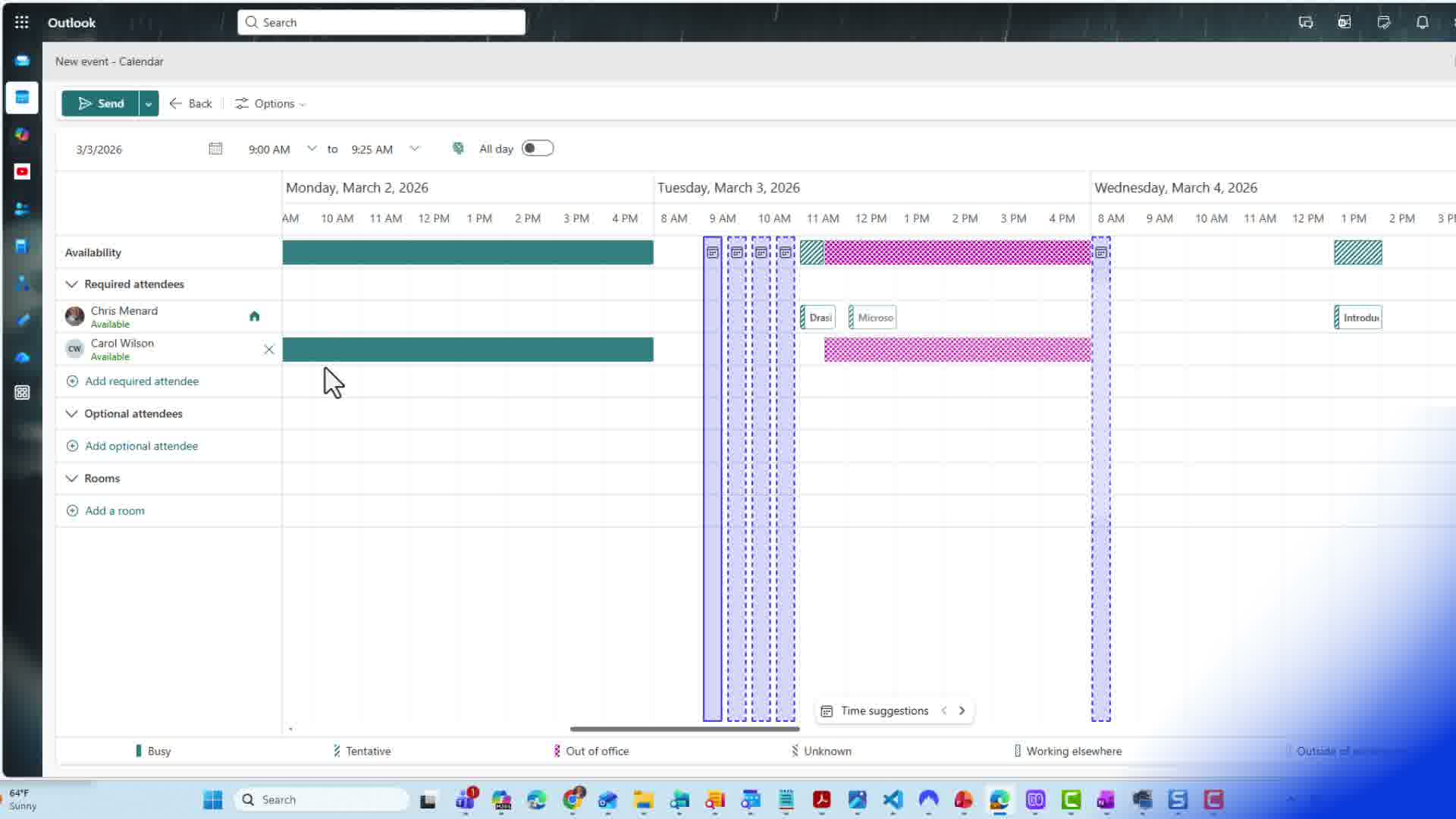The height and width of the screenshot is (819, 1456).
Task: Open the date picker calendar icon
Action: pyautogui.click(x=215, y=149)
